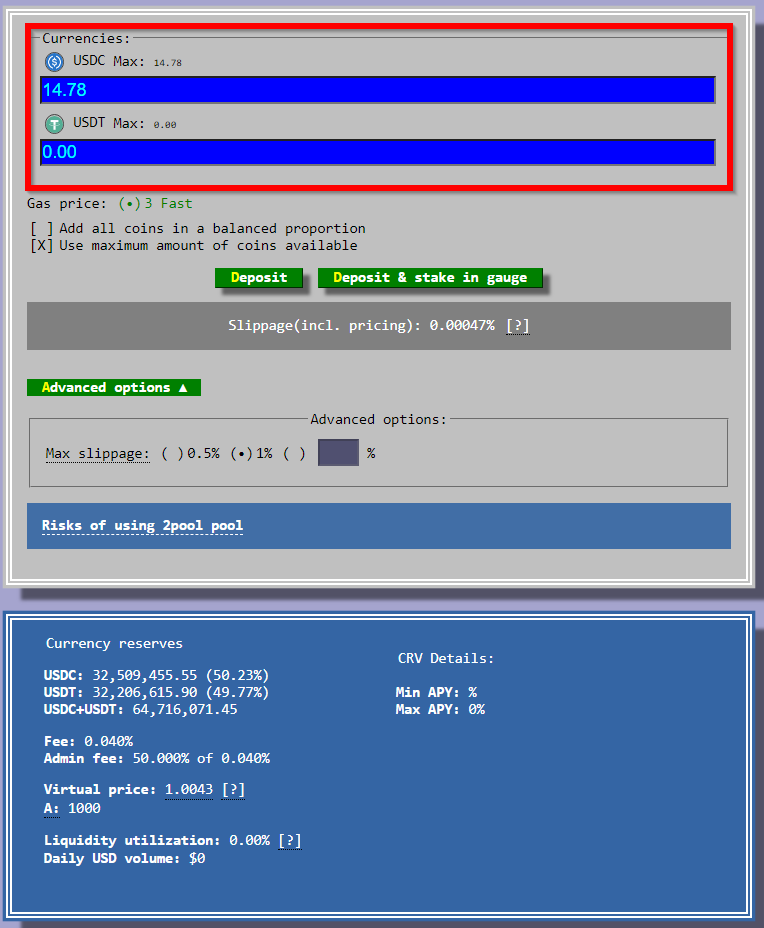This screenshot has width=764, height=928.
Task: Click the USDC+USDT total 64,716,071.45
Action: tap(185, 710)
